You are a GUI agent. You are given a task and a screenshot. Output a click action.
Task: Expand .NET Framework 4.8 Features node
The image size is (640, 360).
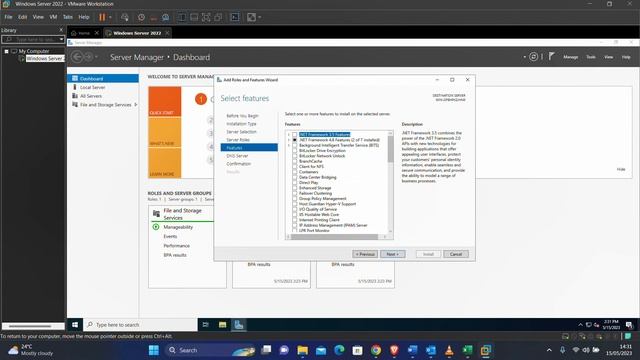[x=289, y=140]
